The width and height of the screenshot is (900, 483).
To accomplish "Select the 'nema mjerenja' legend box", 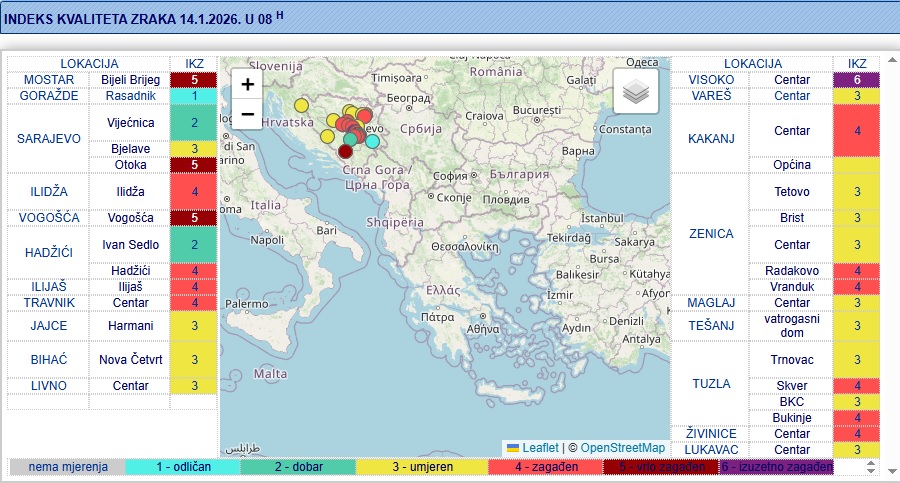I will pos(68,467).
